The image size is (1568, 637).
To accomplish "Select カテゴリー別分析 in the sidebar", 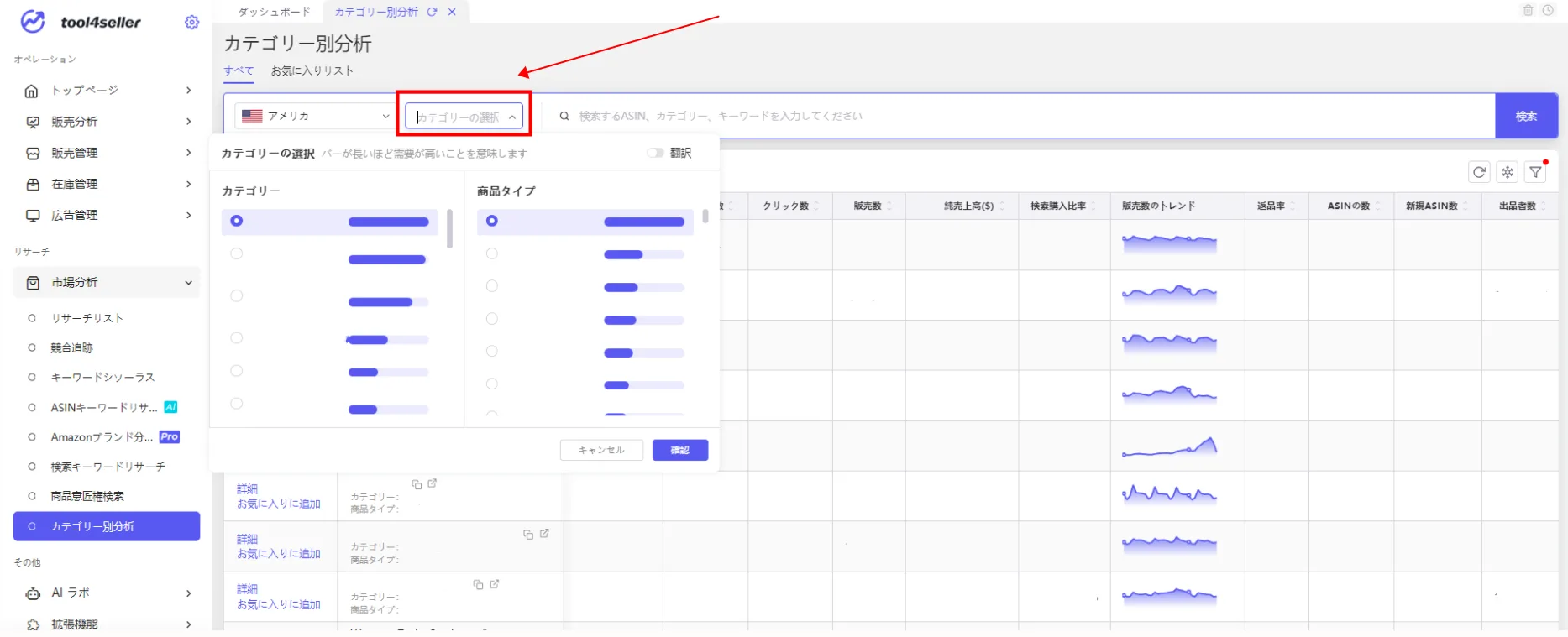I will (x=107, y=526).
